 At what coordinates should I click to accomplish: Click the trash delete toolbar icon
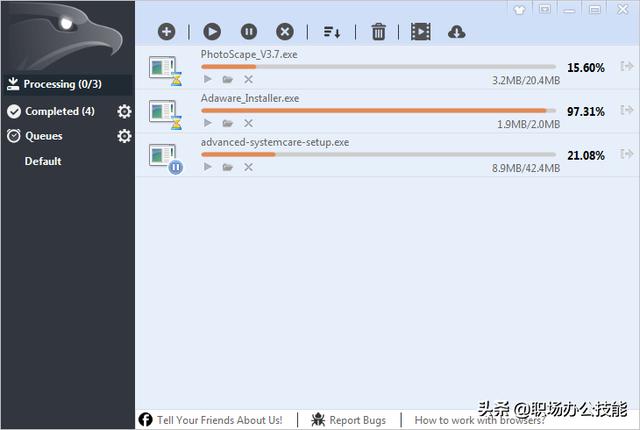378,32
